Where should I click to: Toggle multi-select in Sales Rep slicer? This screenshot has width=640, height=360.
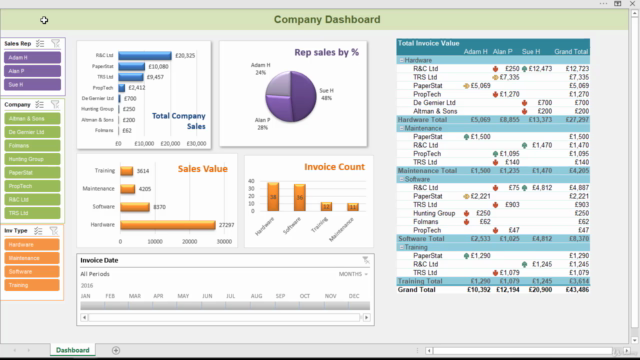40,43
